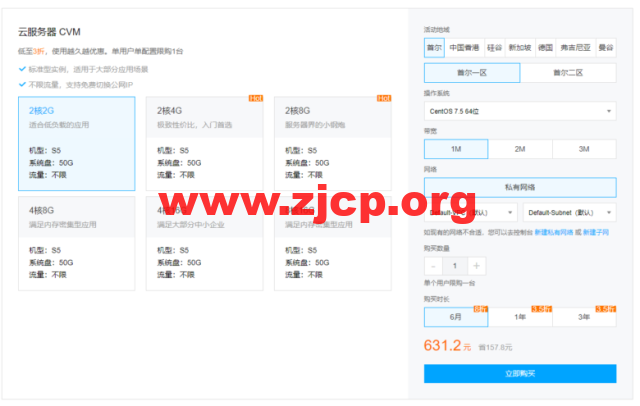Decrease purchase quantity with minus button
This screenshot has height=406, width=640.
click(433, 266)
